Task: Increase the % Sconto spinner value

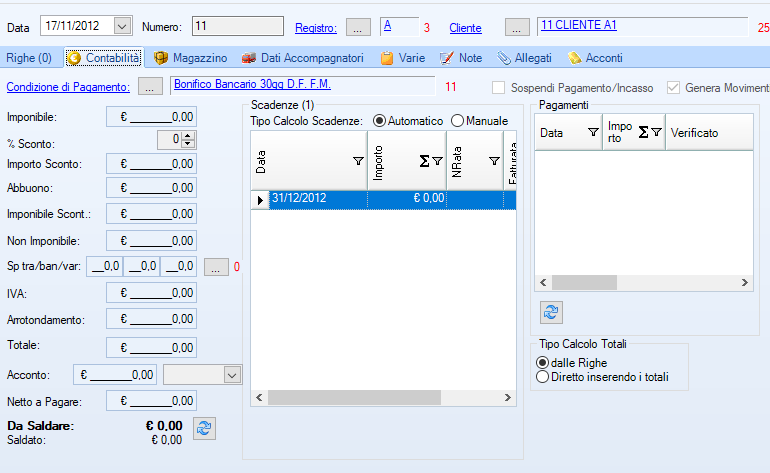Action: 189,134
